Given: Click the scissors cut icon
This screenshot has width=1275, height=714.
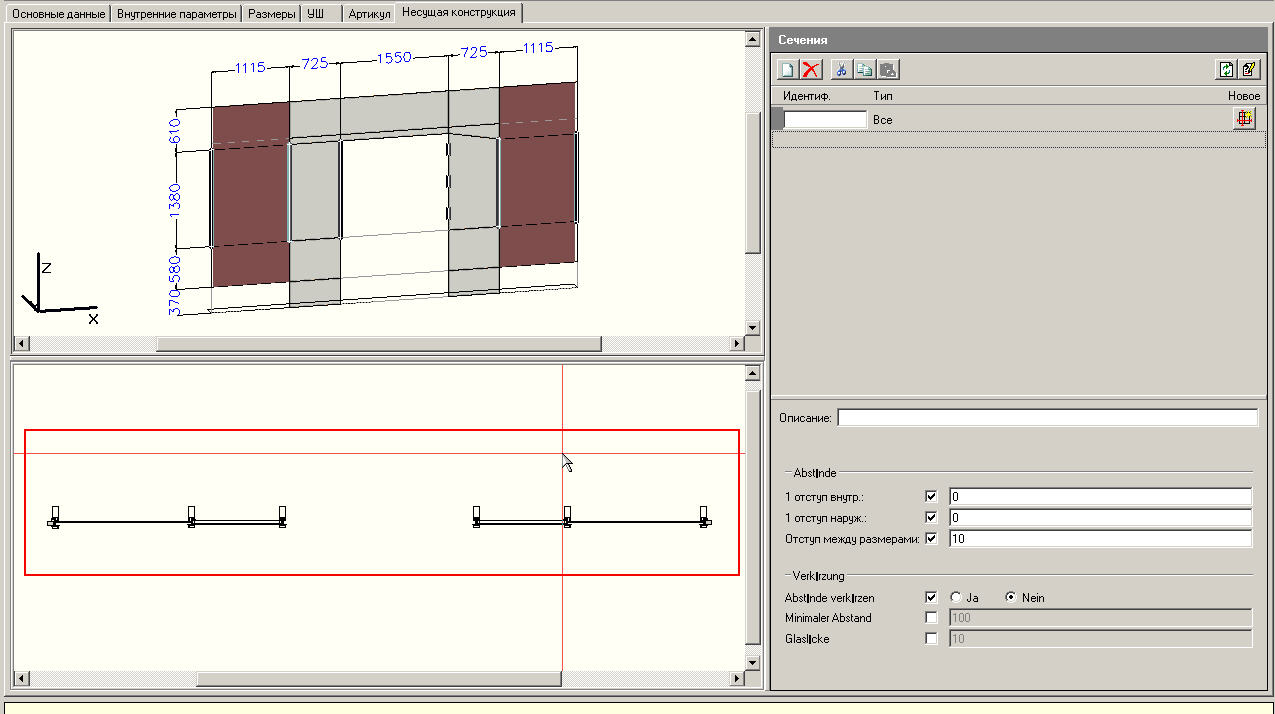Looking at the screenshot, I should pyautogui.click(x=841, y=70).
